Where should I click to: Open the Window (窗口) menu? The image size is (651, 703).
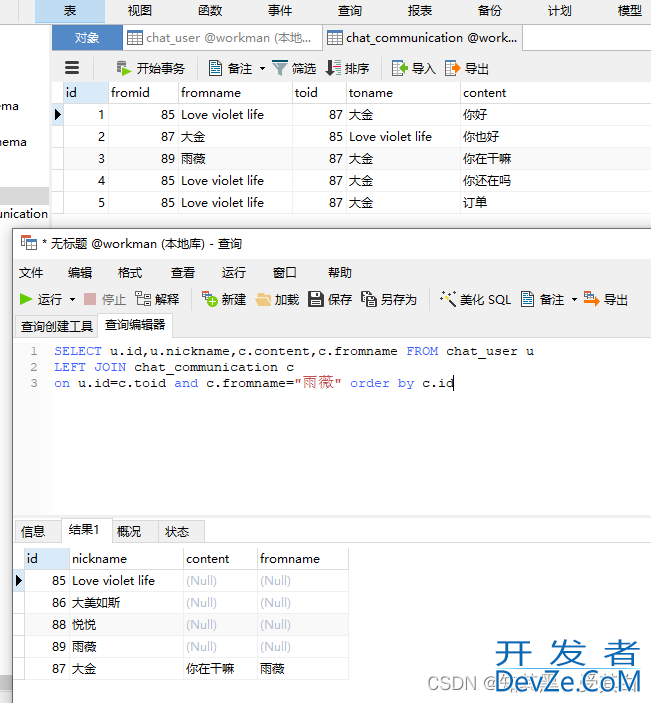(x=285, y=273)
